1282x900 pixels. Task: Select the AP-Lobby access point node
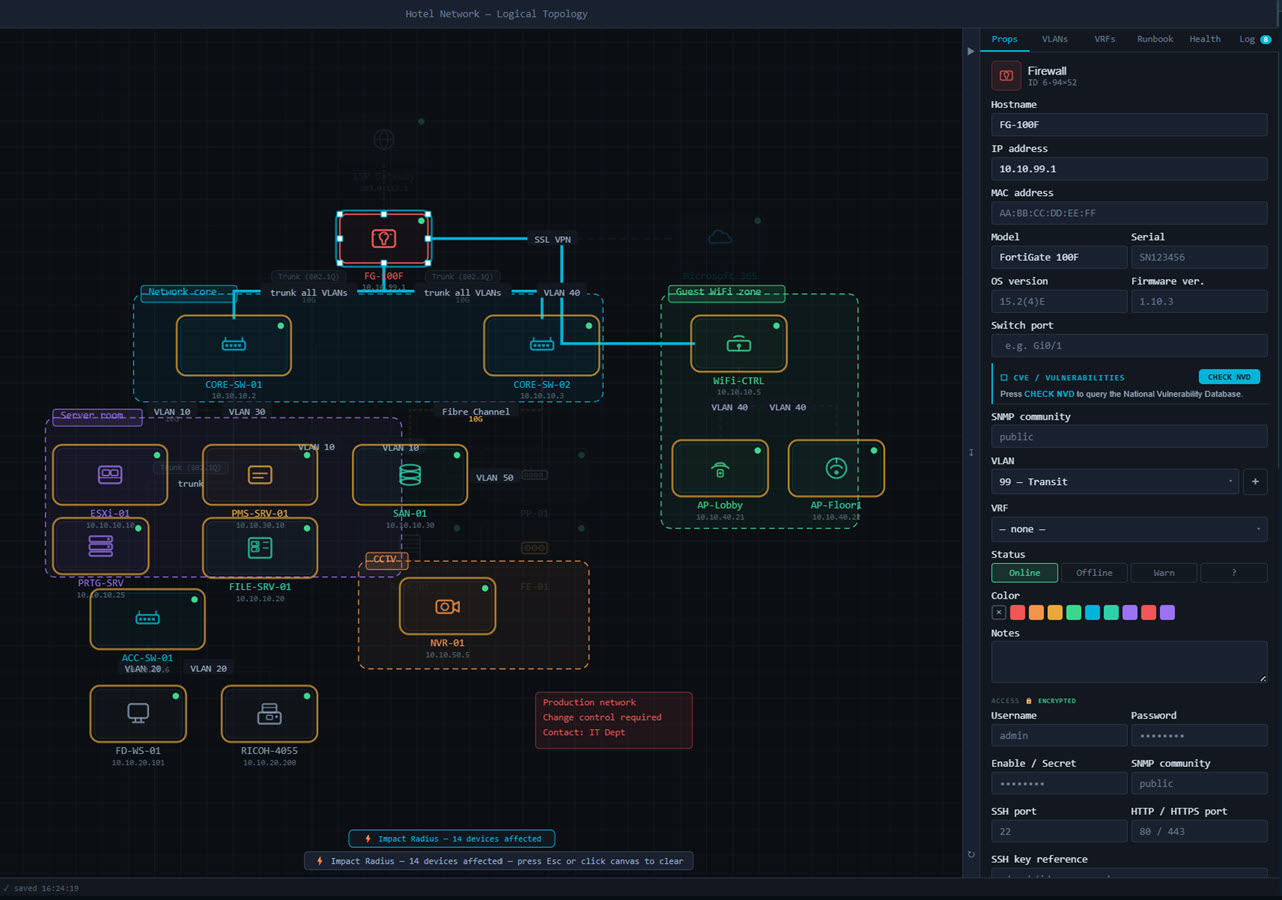(x=720, y=468)
